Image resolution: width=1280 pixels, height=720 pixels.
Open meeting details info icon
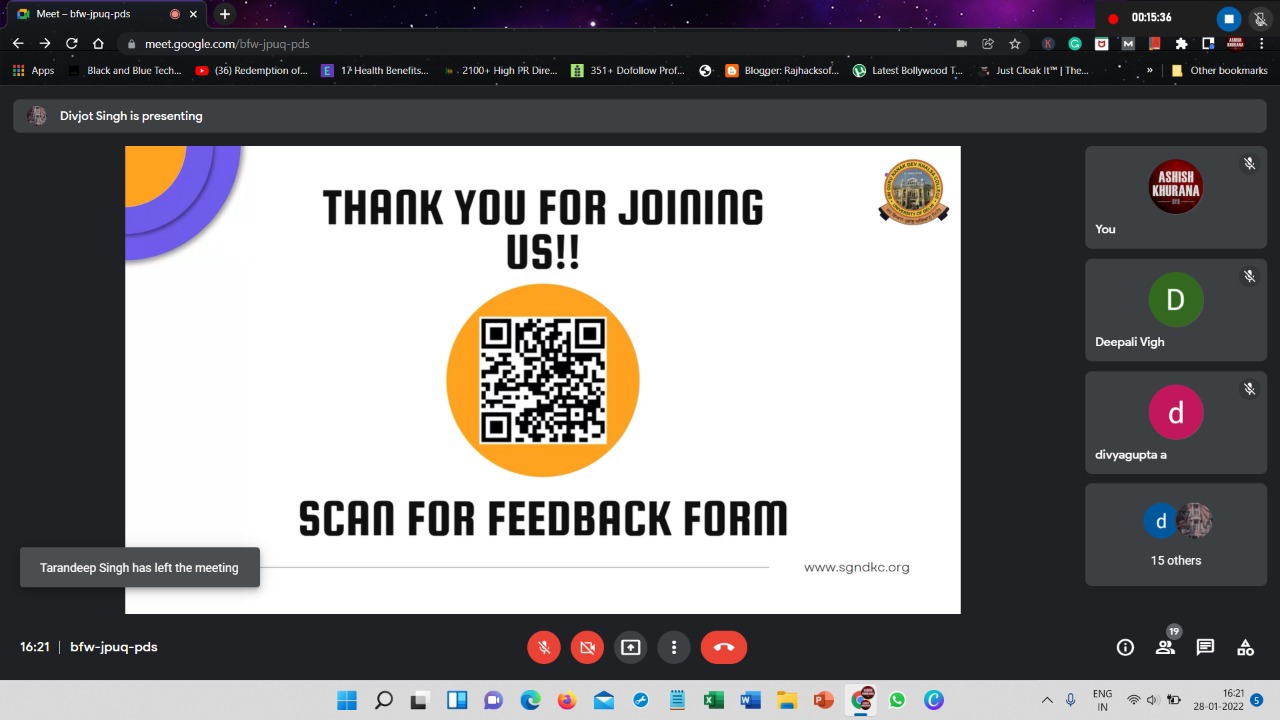pyautogui.click(x=1125, y=647)
